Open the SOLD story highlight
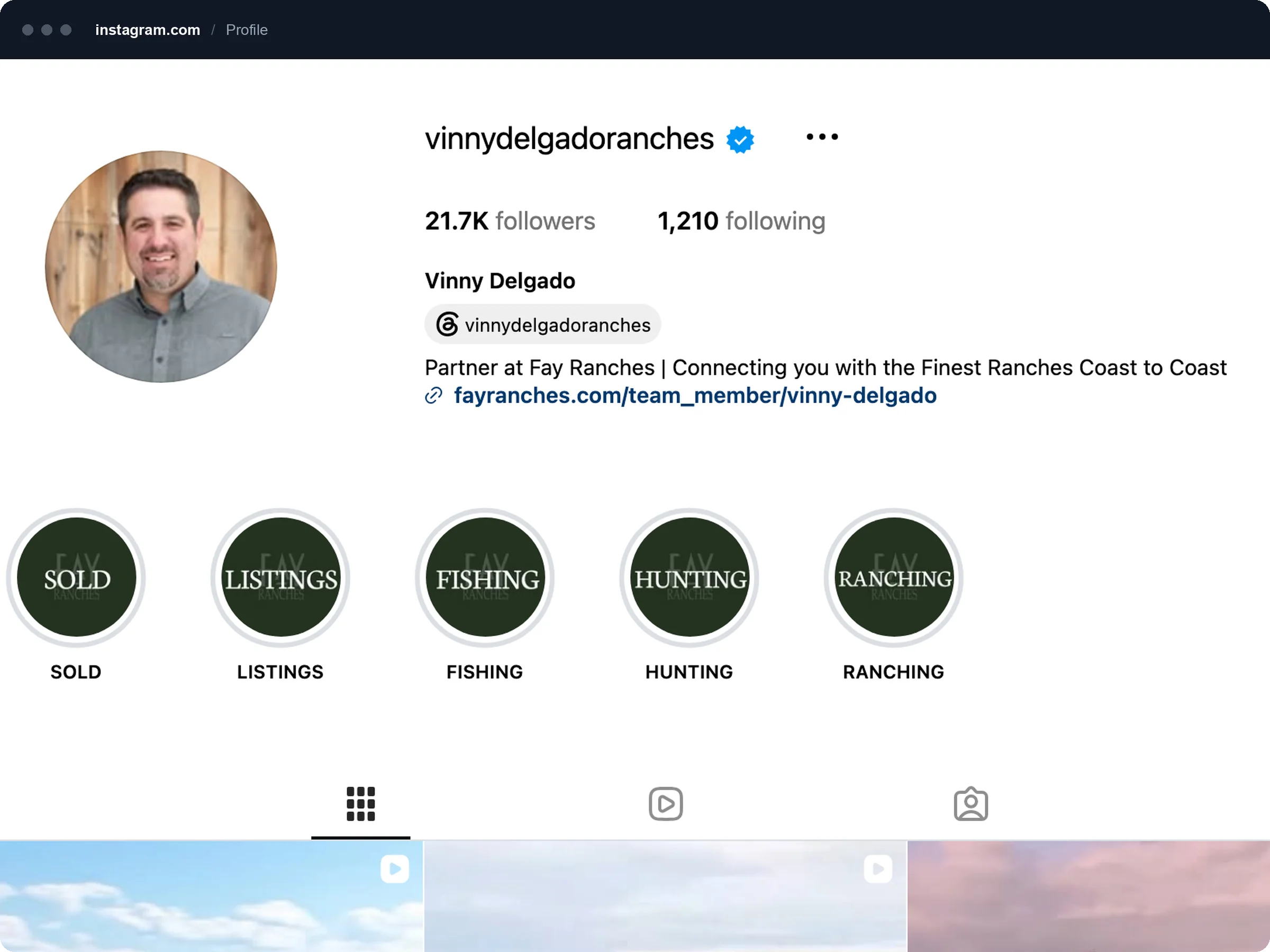The width and height of the screenshot is (1270, 952). [76, 578]
